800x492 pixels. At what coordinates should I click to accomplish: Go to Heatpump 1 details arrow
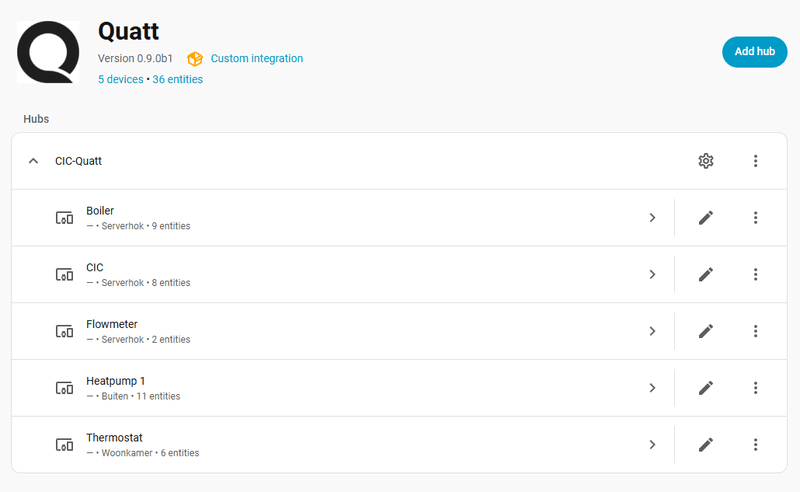coord(652,388)
